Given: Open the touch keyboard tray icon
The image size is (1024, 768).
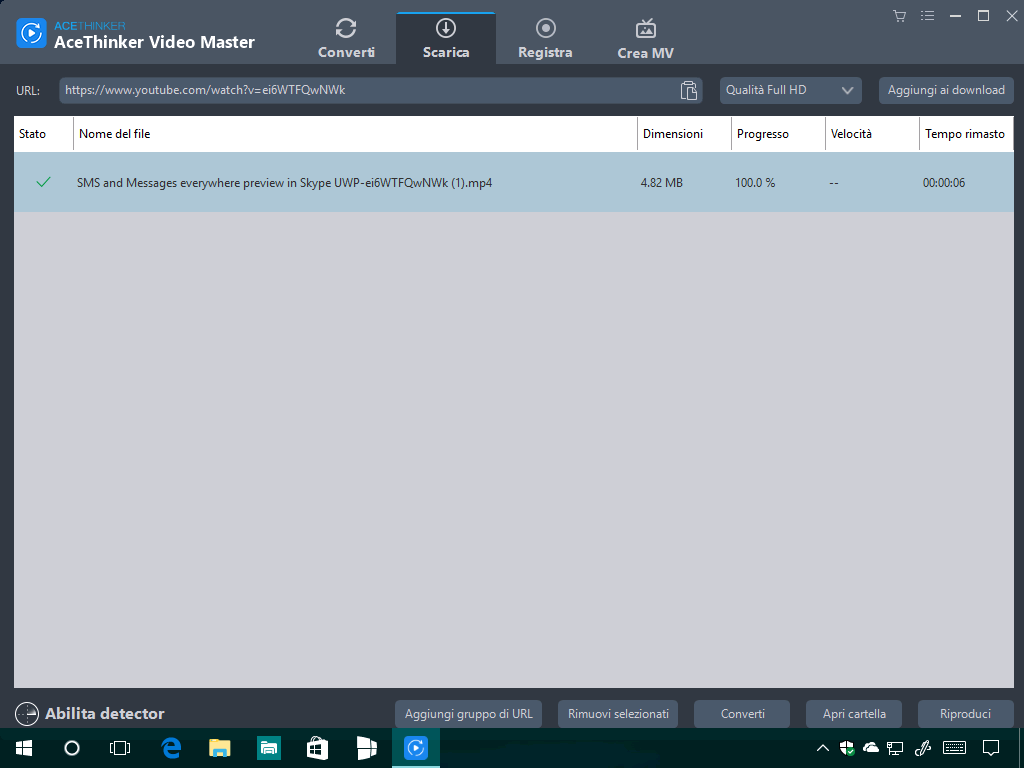Looking at the screenshot, I should [x=955, y=747].
